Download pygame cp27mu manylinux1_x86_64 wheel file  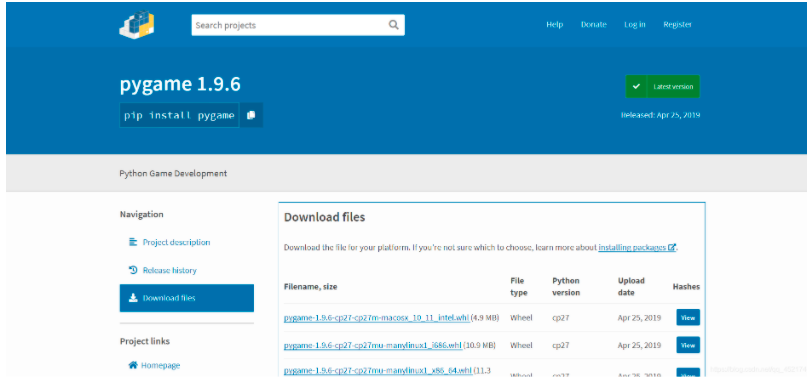point(378,370)
